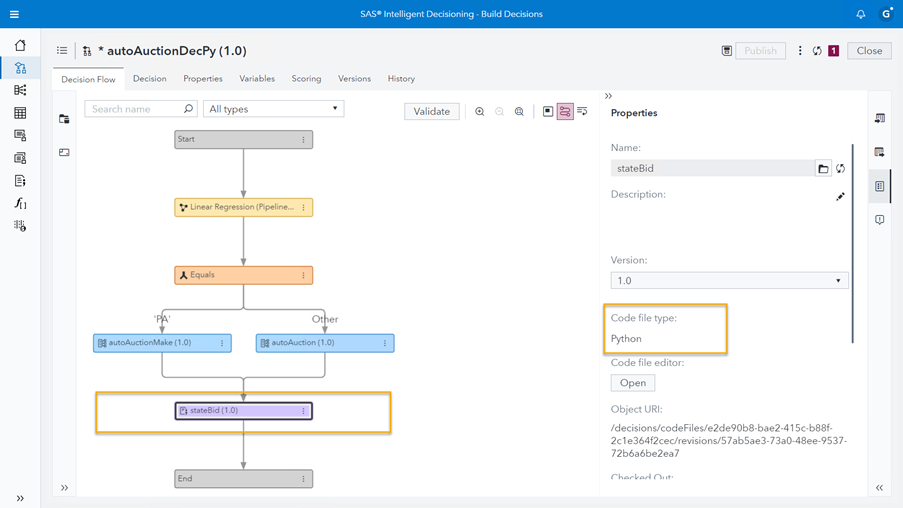This screenshot has width=903, height=508.
Task: Click the Search name input field
Action: (135, 109)
